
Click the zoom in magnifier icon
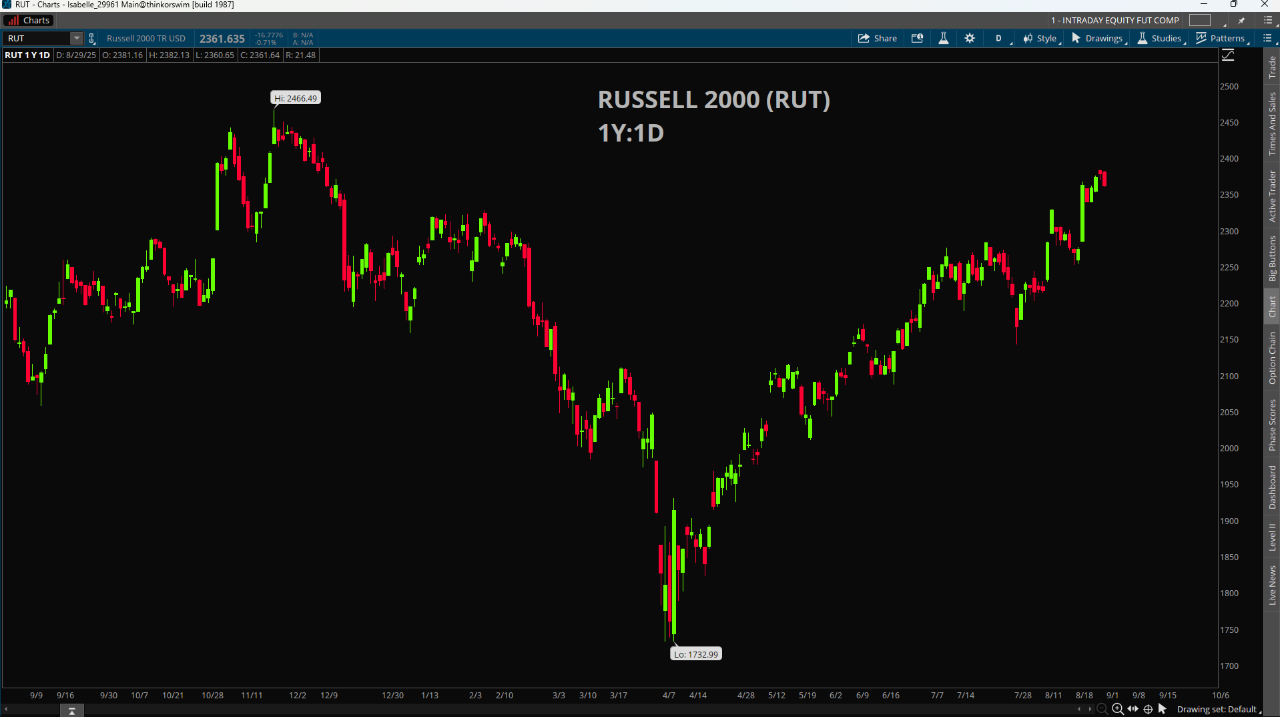pyautogui.click(x=1117, y=709)
